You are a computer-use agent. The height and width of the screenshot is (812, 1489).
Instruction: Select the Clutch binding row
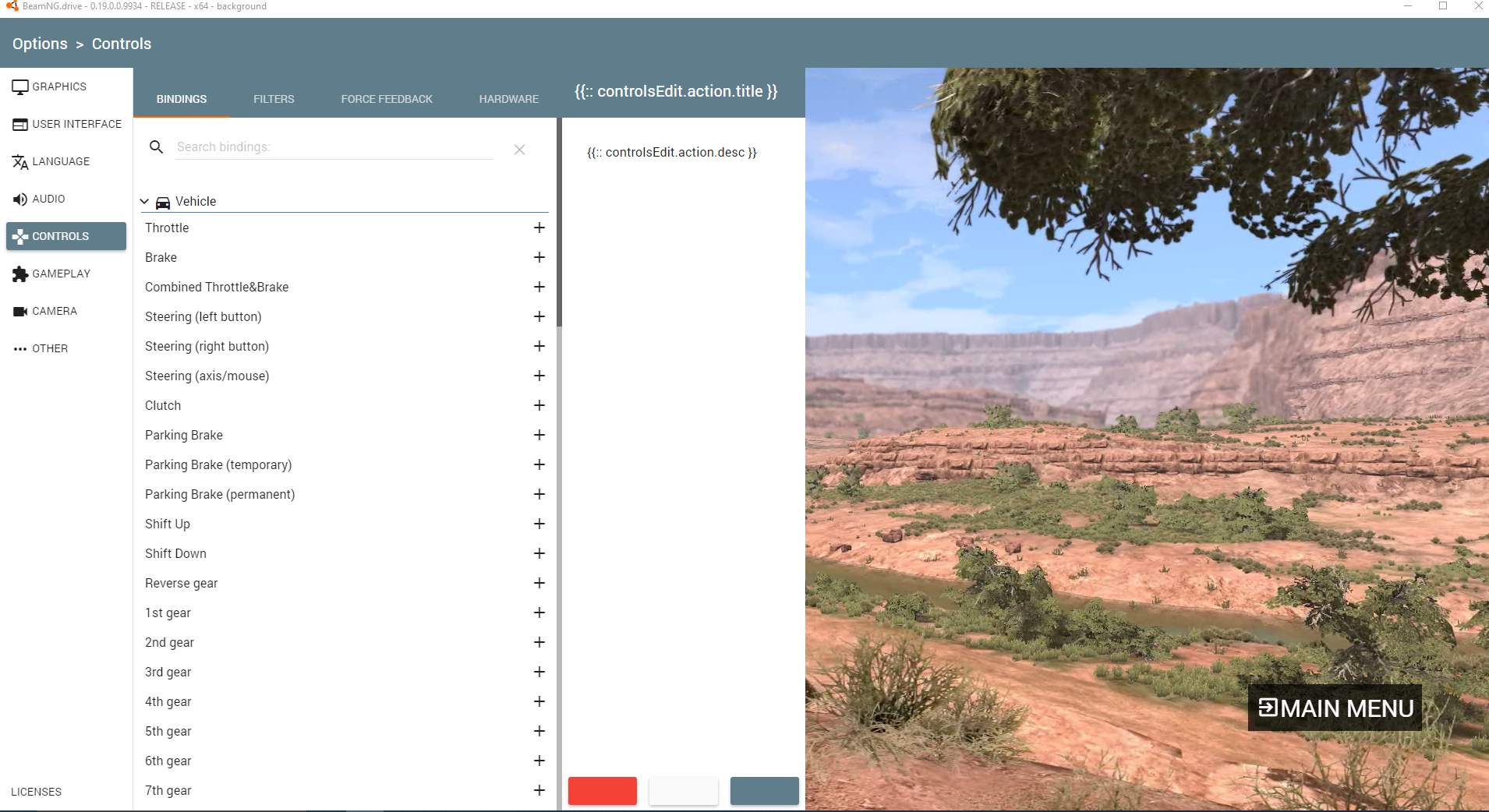[345, 405]
